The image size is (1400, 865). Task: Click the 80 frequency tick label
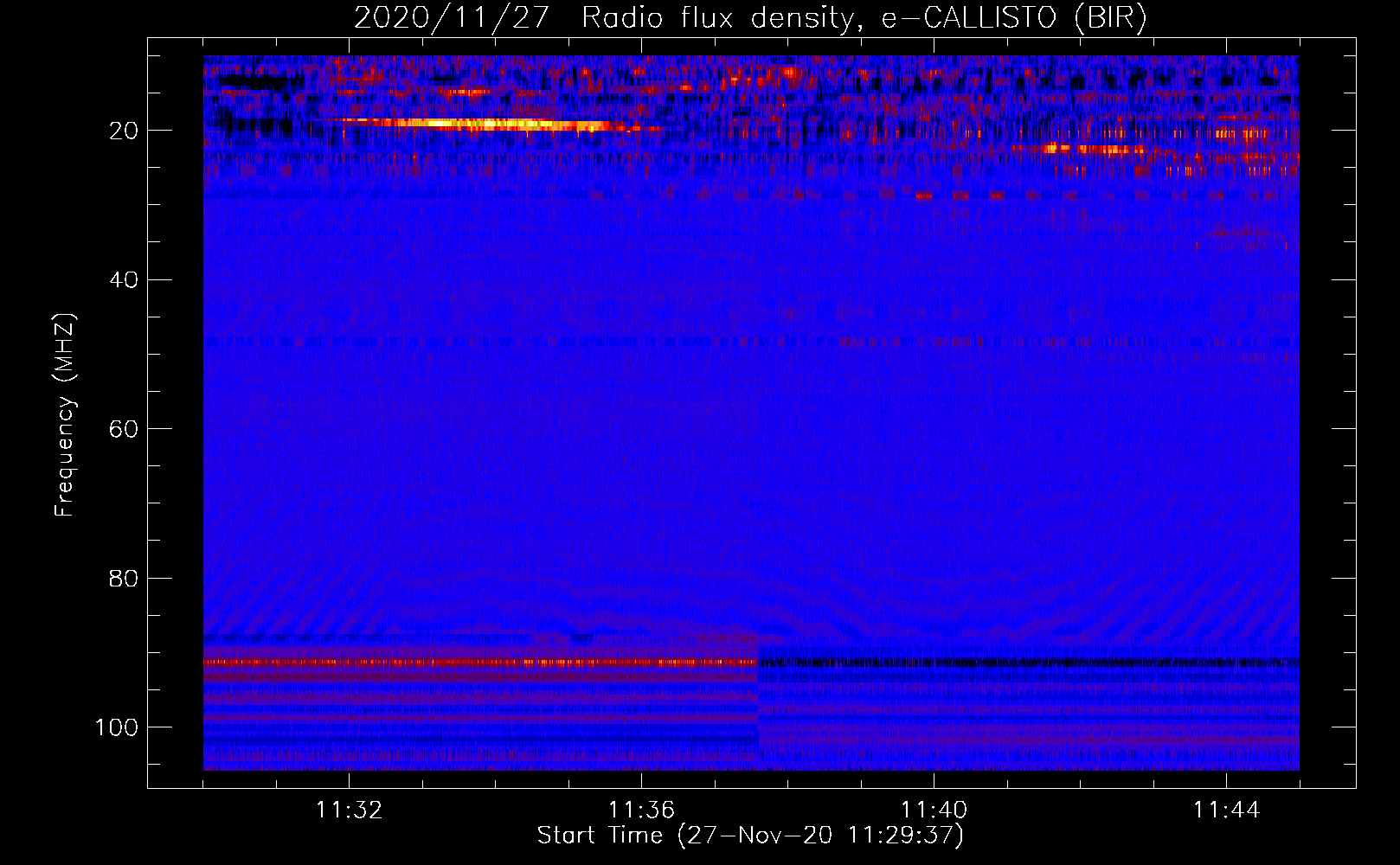(124, 578)
